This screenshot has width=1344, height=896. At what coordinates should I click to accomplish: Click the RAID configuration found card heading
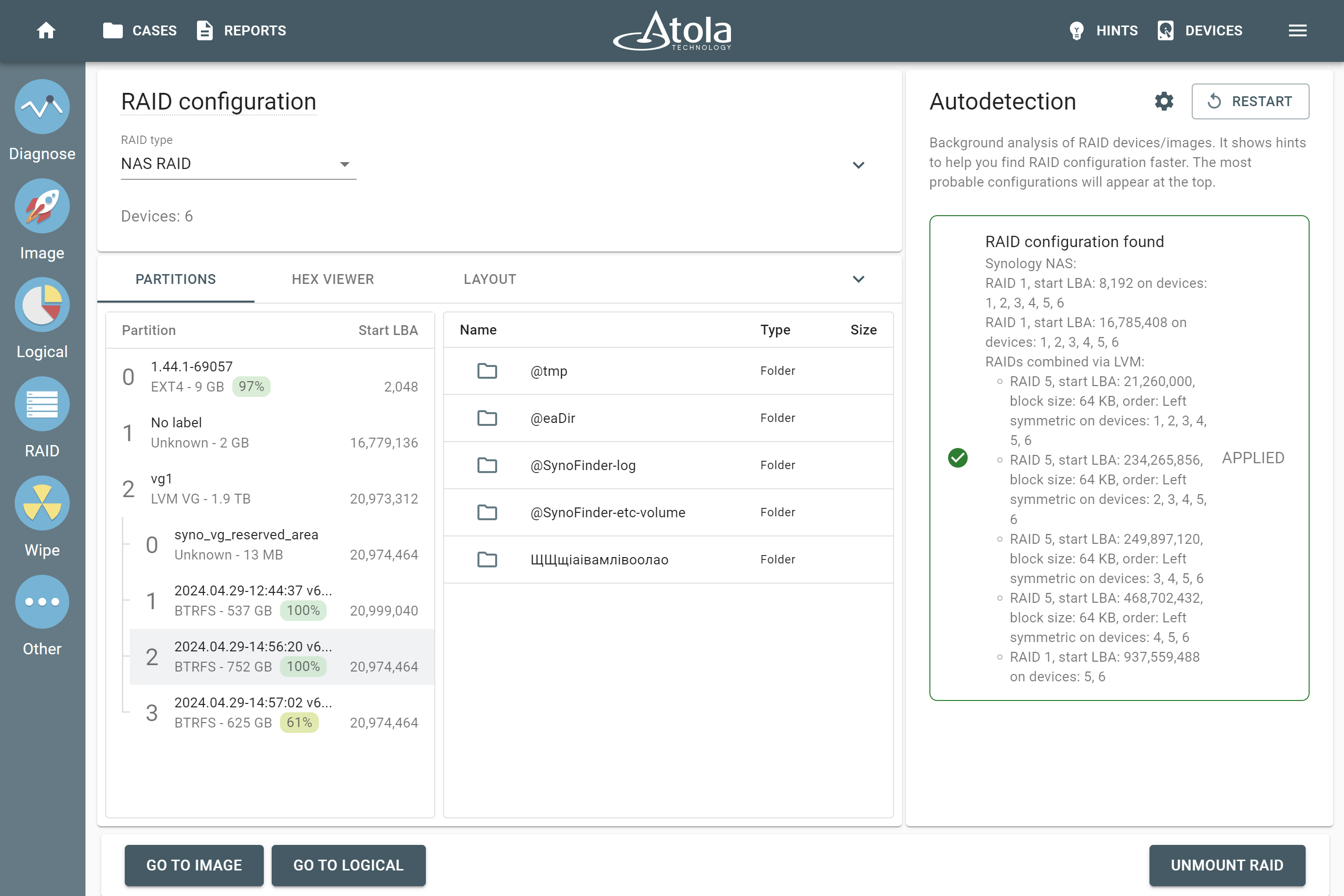coord(1074,241)
